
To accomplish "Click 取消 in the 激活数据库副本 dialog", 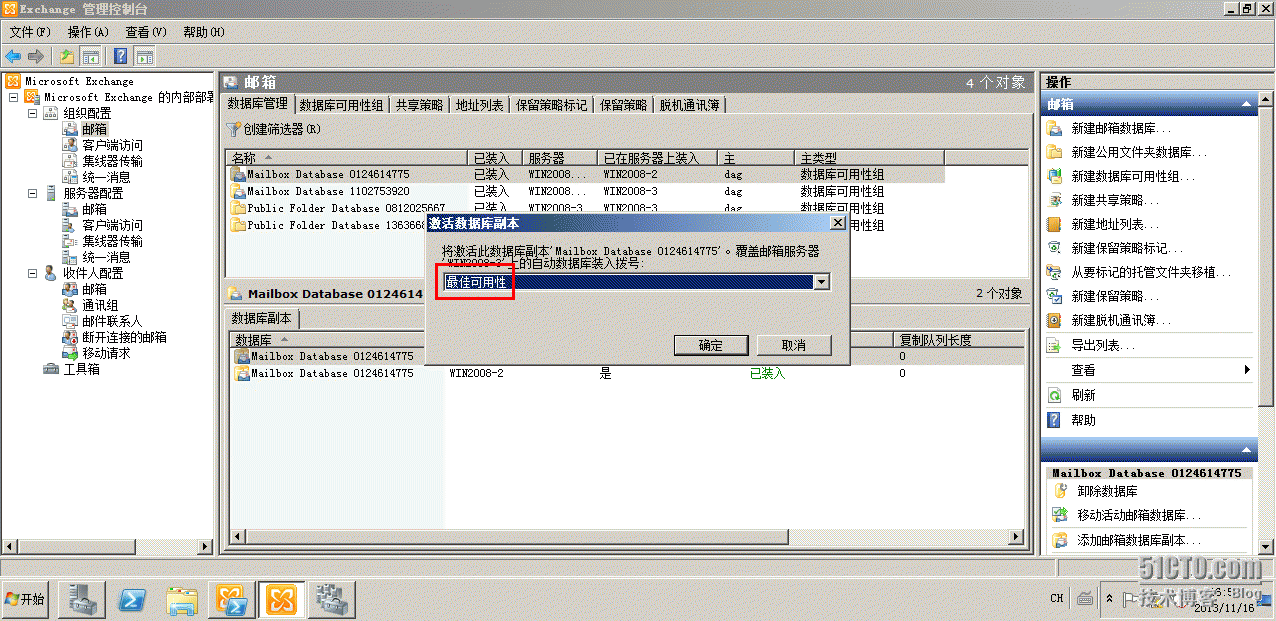I will (793, 345).
